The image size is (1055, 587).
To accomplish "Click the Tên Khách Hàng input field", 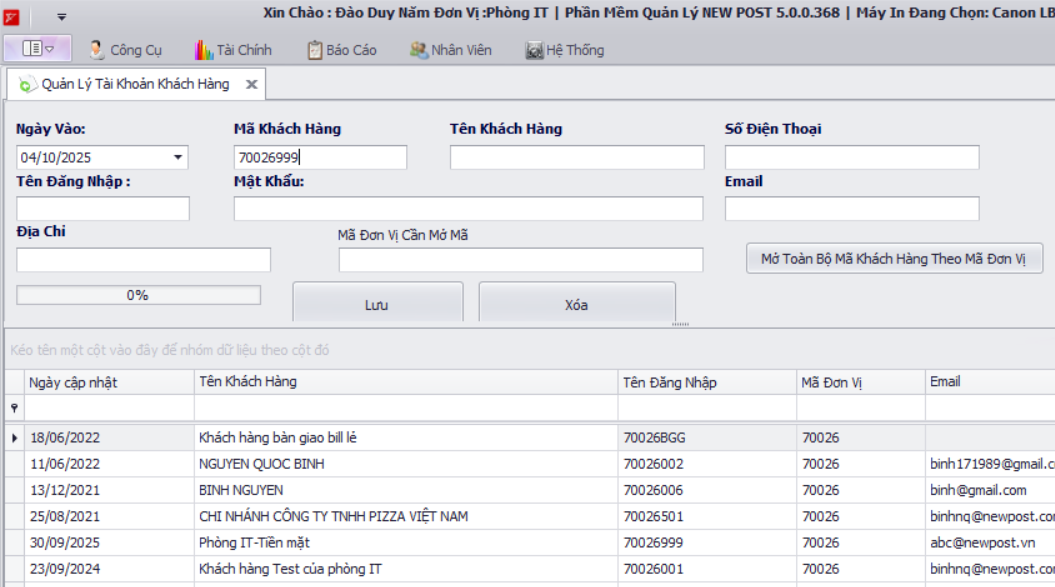I will pos(577,158).
